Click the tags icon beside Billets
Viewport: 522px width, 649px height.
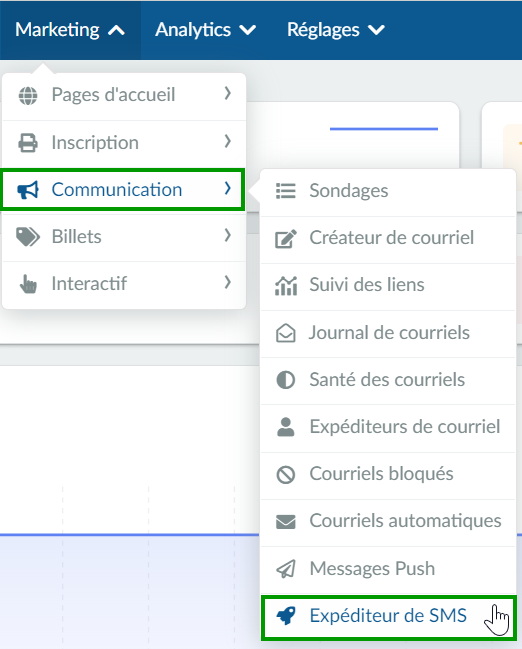coord(28,237)
